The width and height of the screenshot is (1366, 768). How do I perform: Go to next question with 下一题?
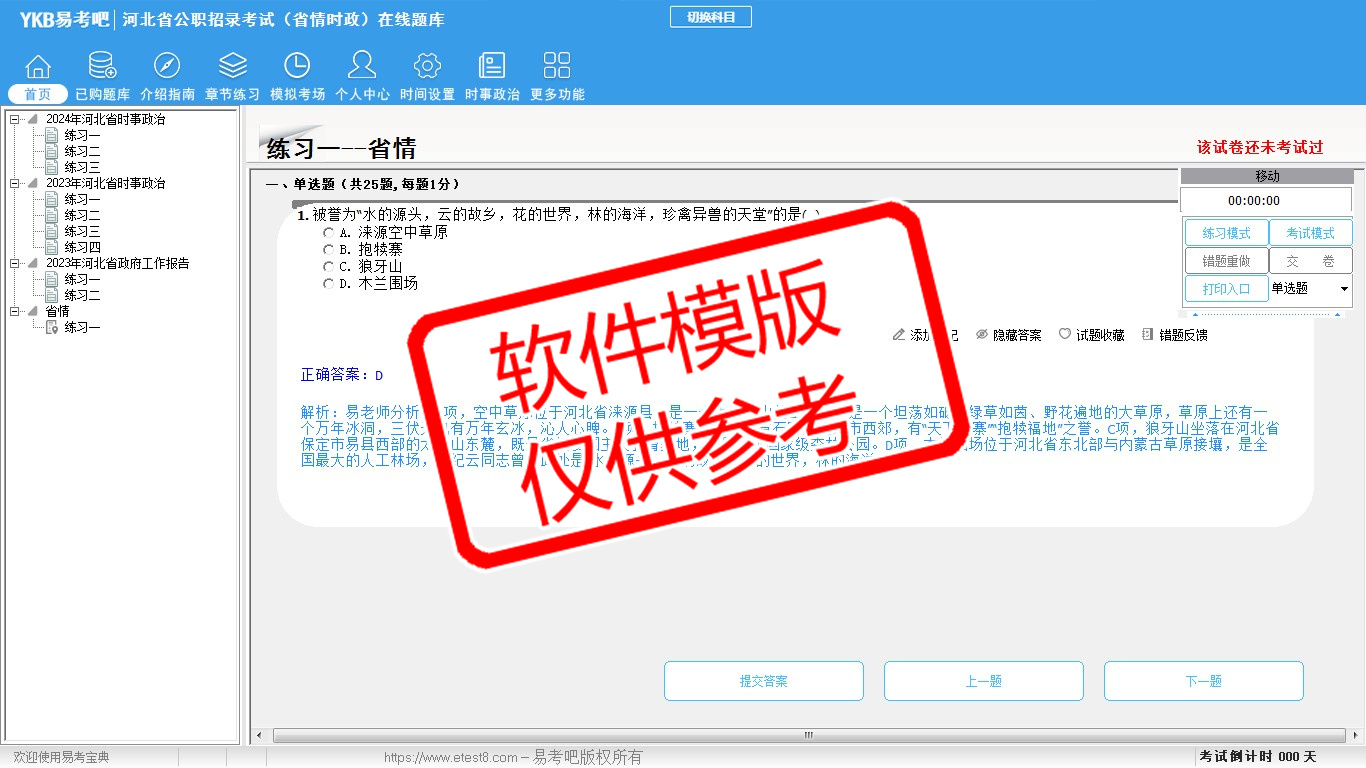point(1203,681)
